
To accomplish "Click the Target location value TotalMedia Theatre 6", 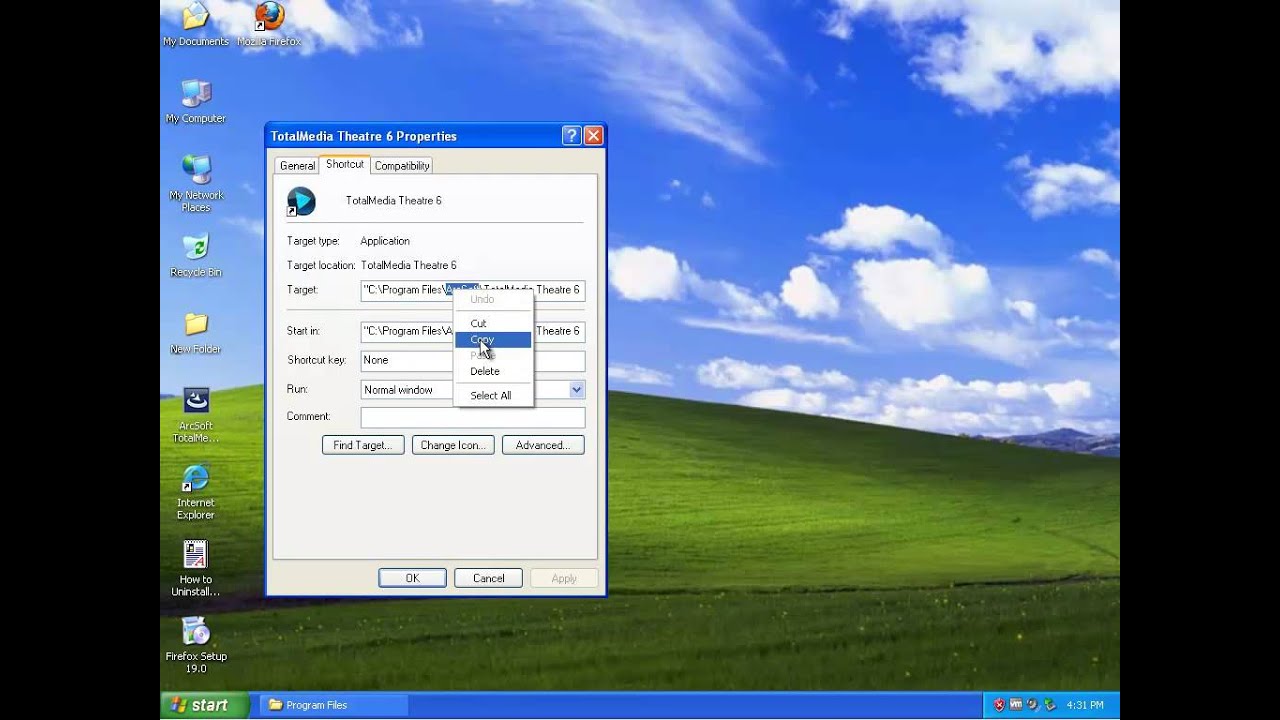I will tap(408, 265).
